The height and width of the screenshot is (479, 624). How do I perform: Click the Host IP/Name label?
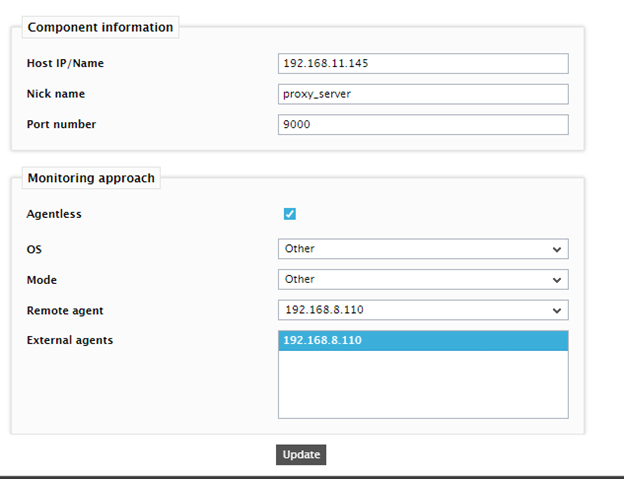coord(65,63)
